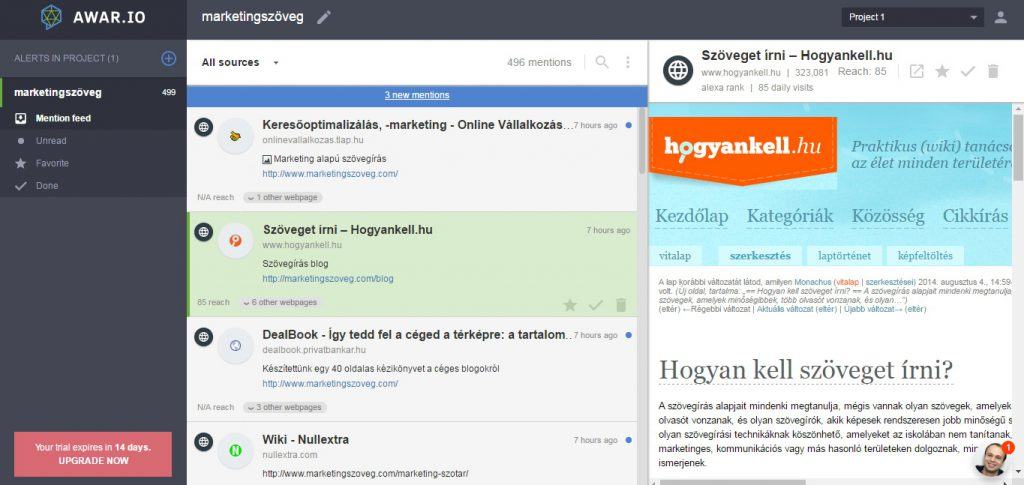This screenshot has height=485, width=1024.
Task: Expand 1 other webpage under Keresőoptimalizálás
Action: (x=283, y=197)
